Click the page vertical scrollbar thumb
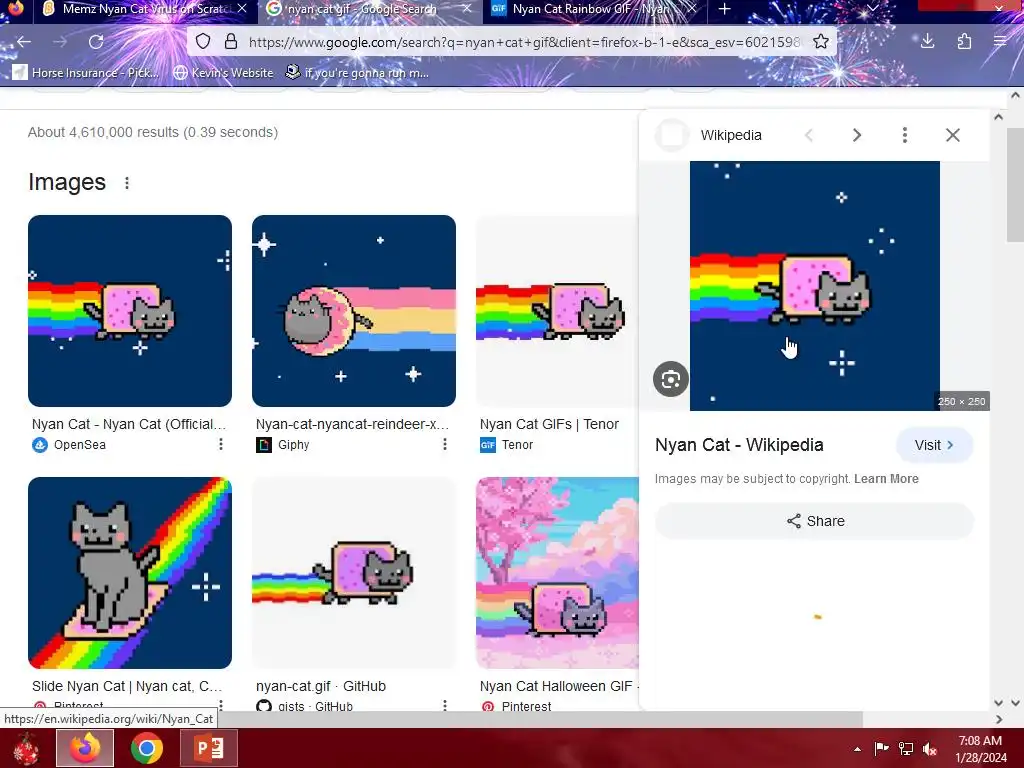 (1014, 185)
